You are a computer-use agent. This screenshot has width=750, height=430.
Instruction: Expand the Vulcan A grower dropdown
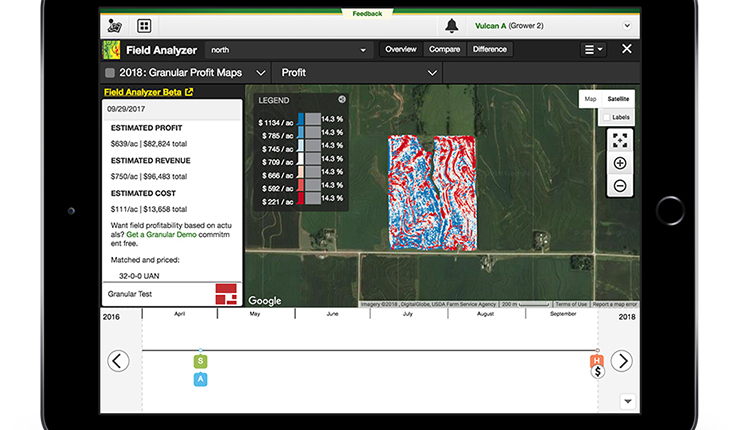click(627, 26)
